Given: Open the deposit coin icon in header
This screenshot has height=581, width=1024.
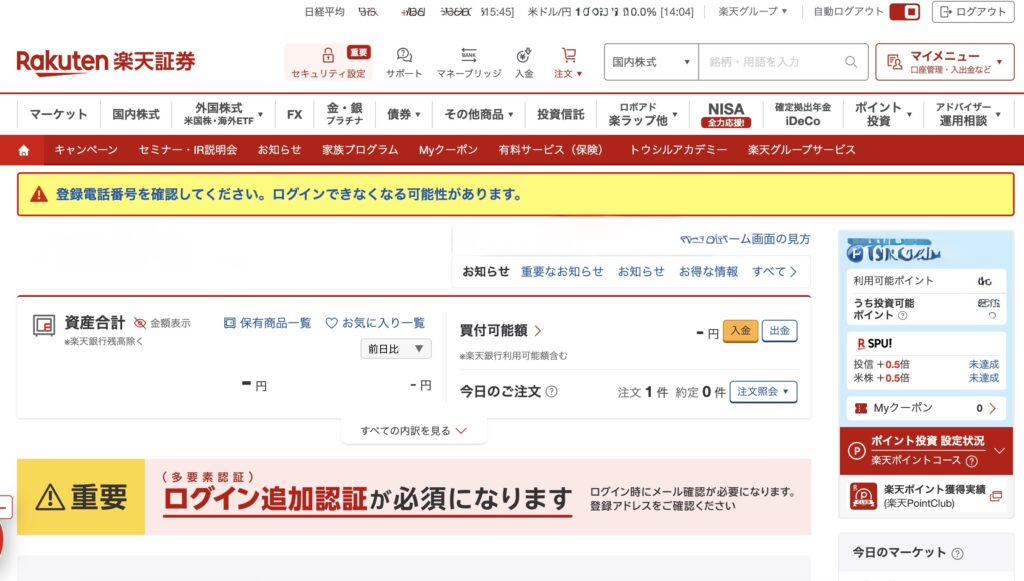Looking at the screenshot, I should [524, 55].
